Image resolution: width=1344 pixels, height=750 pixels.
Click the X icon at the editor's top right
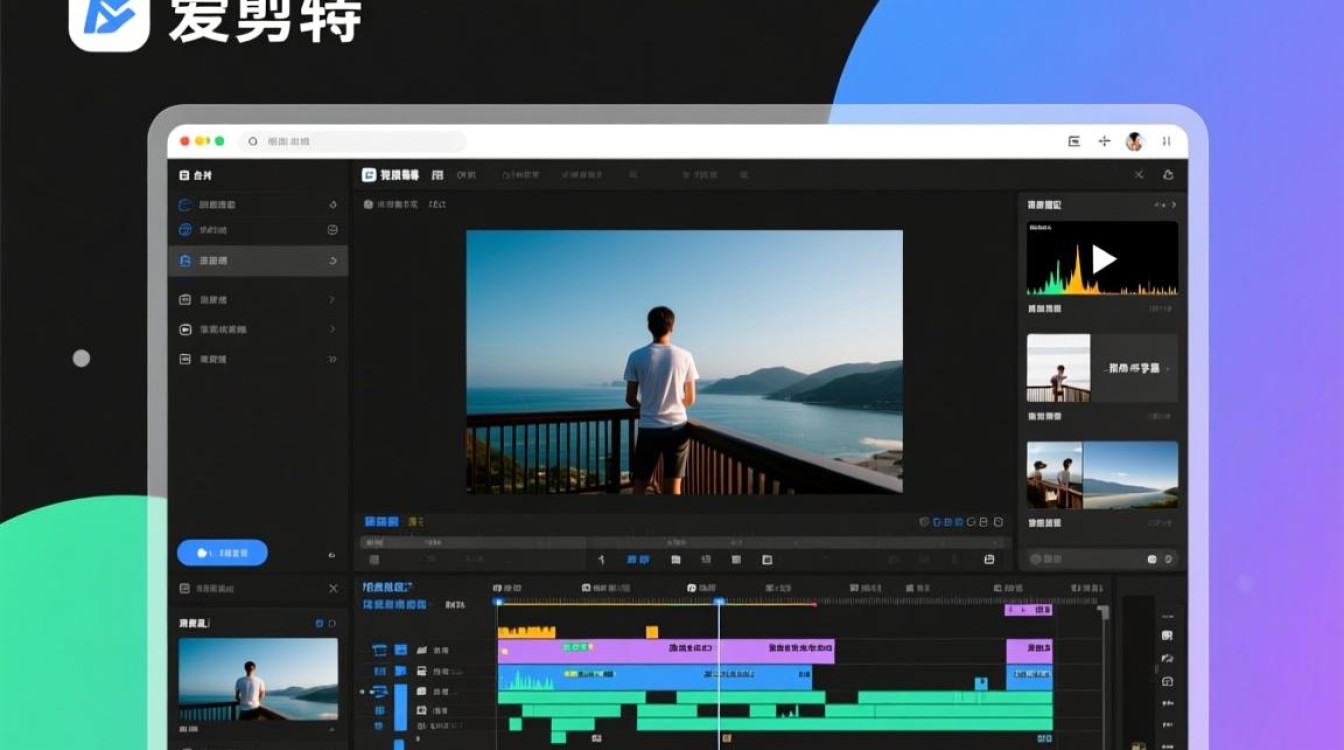(1139, 175)
